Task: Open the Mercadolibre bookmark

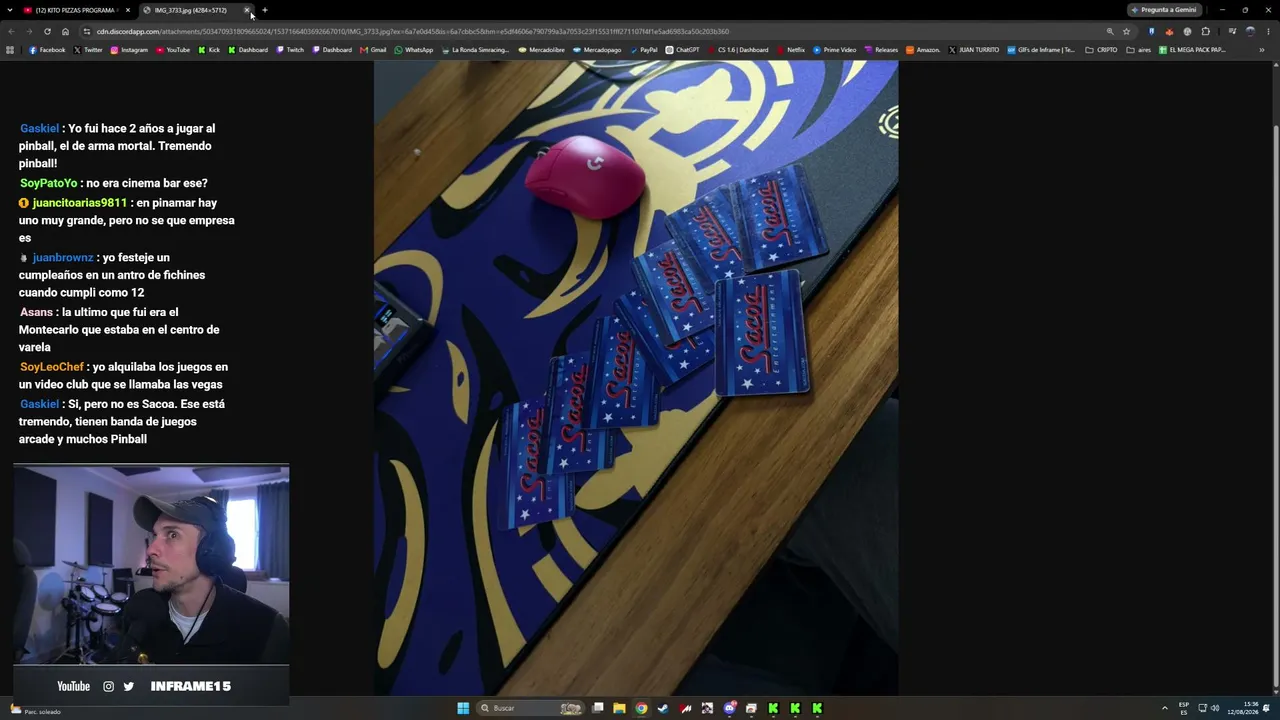Action: click(541, 50)
